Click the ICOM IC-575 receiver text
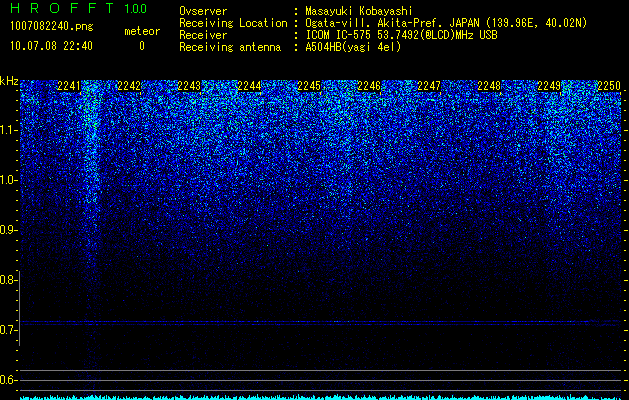This screenshot has height=400, width=629. coord(401,35)
